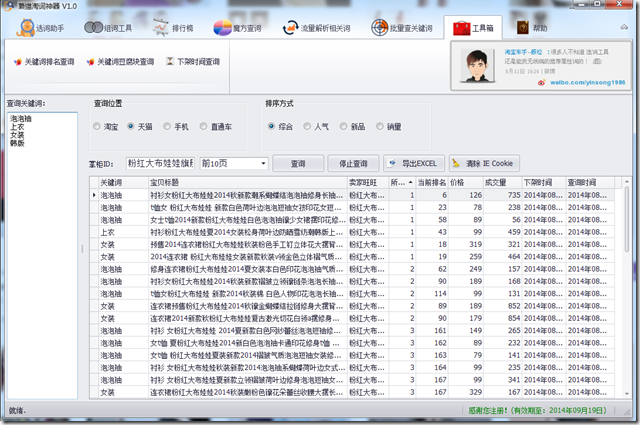
Task: Open the 组词工具 tab
Action: click(x=111, y=28)
